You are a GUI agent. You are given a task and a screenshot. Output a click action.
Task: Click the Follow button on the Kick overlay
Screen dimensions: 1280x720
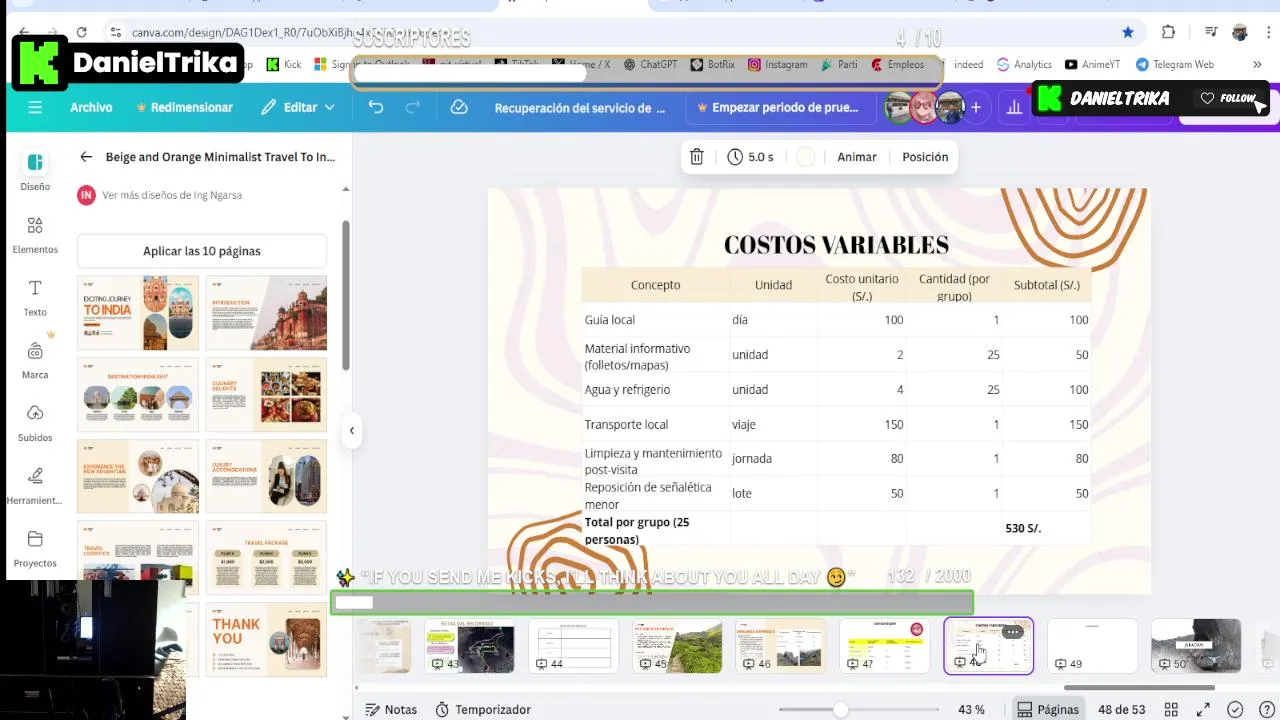(x=1230, y=98)
